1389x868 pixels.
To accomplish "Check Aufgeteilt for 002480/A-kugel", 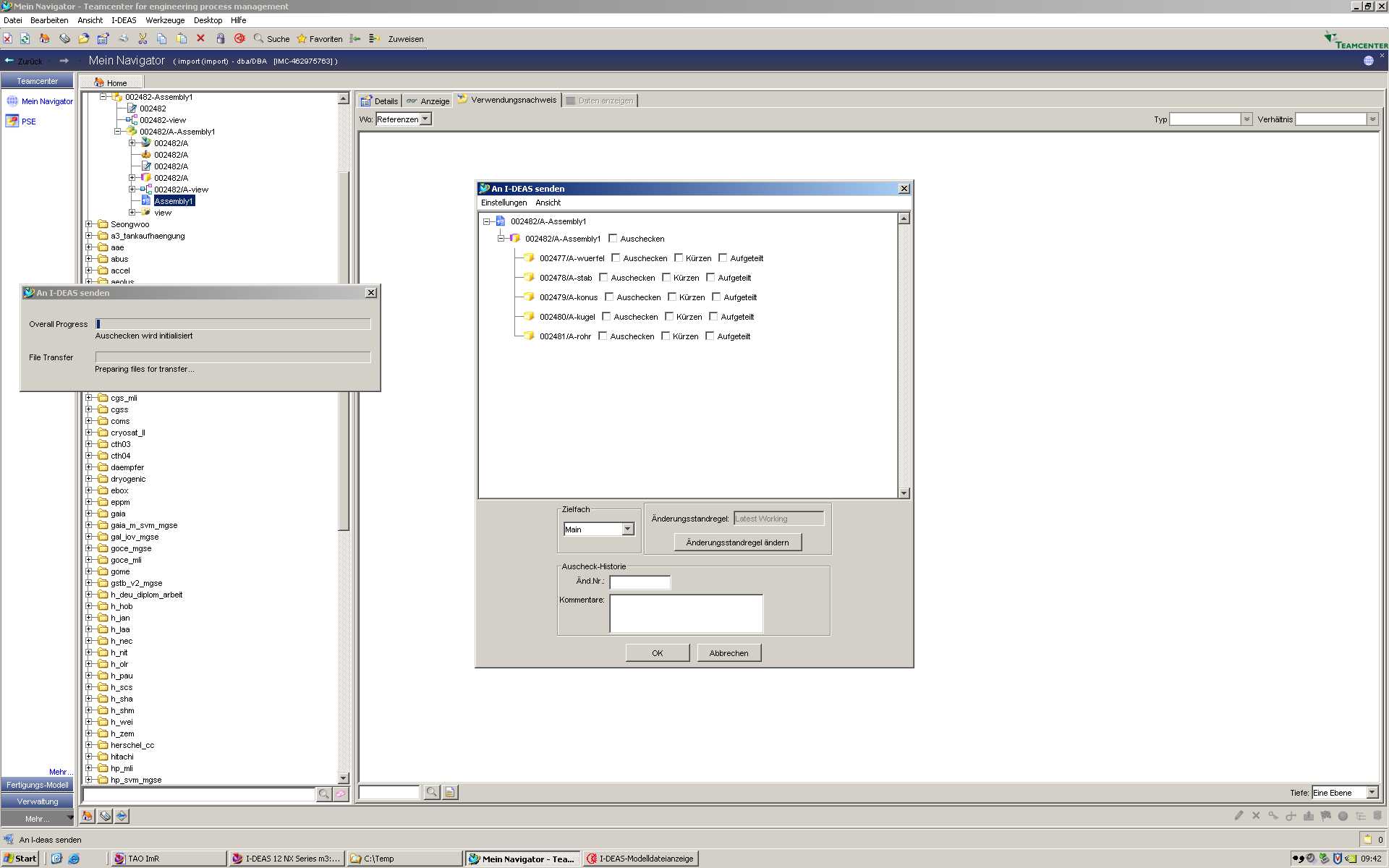I will pos(713,316).
